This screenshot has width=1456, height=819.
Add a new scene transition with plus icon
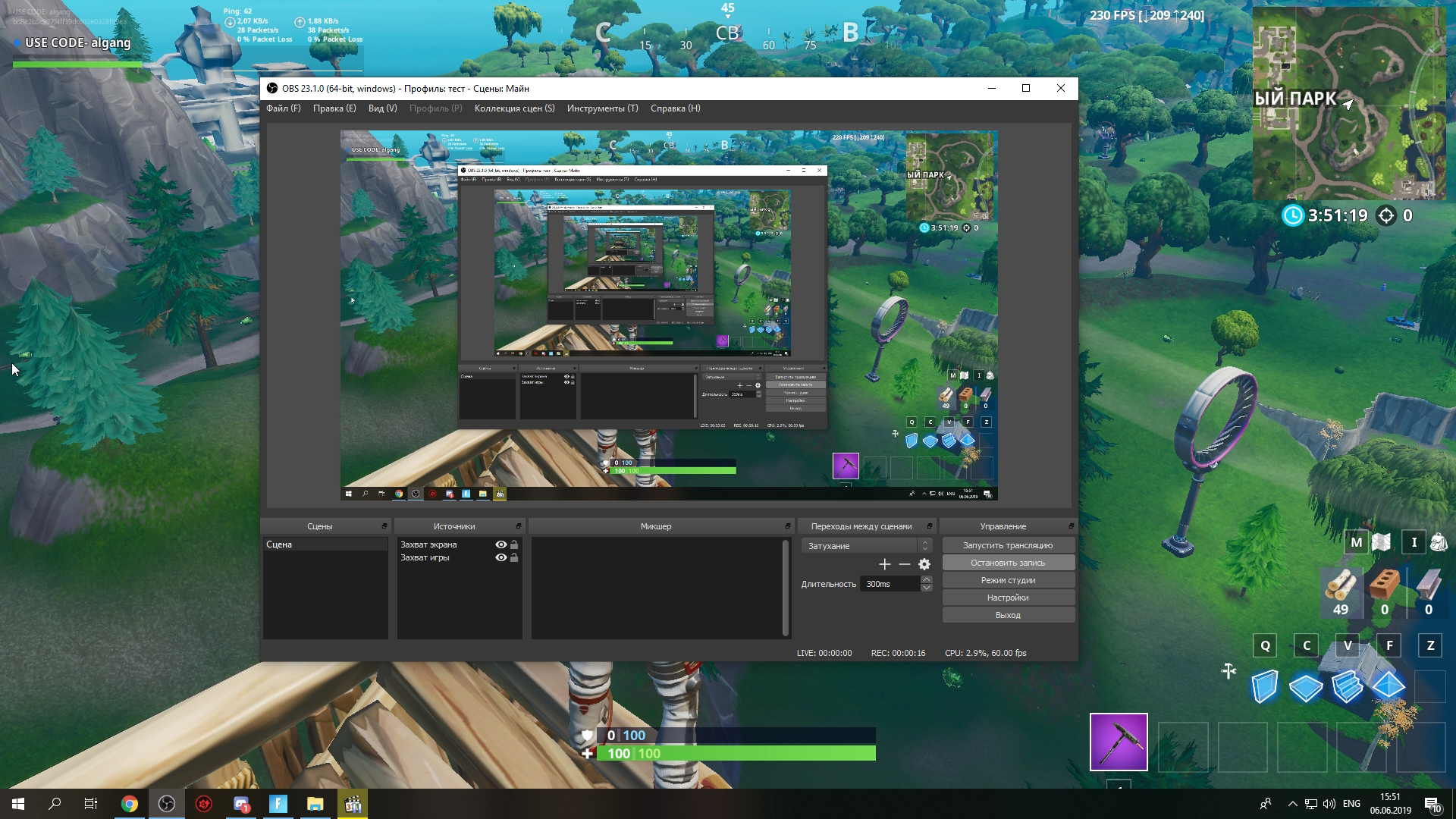(884, 564)
